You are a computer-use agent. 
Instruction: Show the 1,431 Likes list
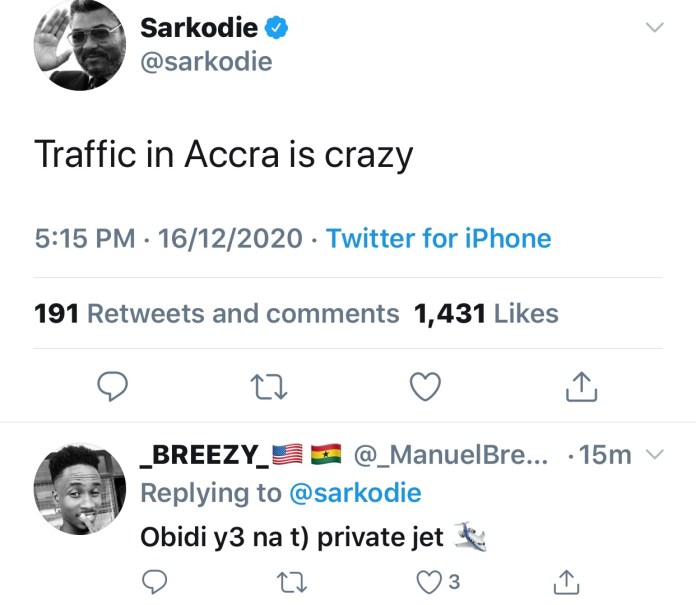pos(486,313)
